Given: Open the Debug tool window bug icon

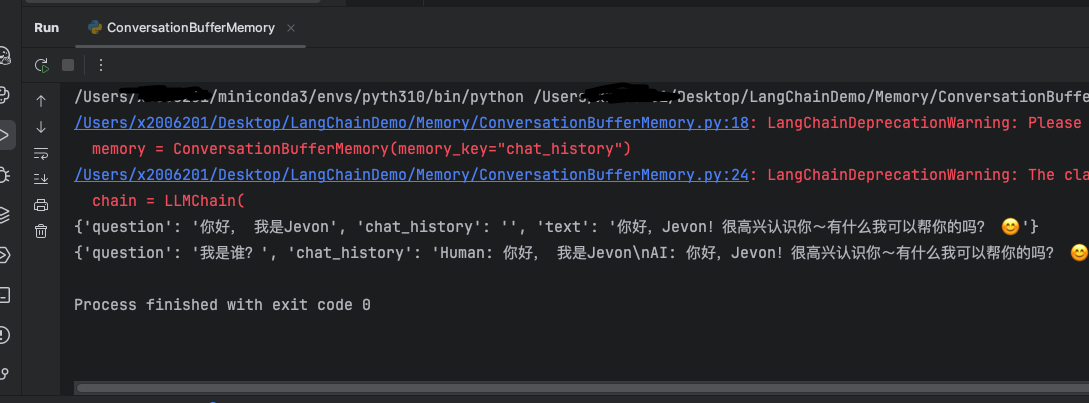Looking at the screenshot, I should (x=4, y=174).
